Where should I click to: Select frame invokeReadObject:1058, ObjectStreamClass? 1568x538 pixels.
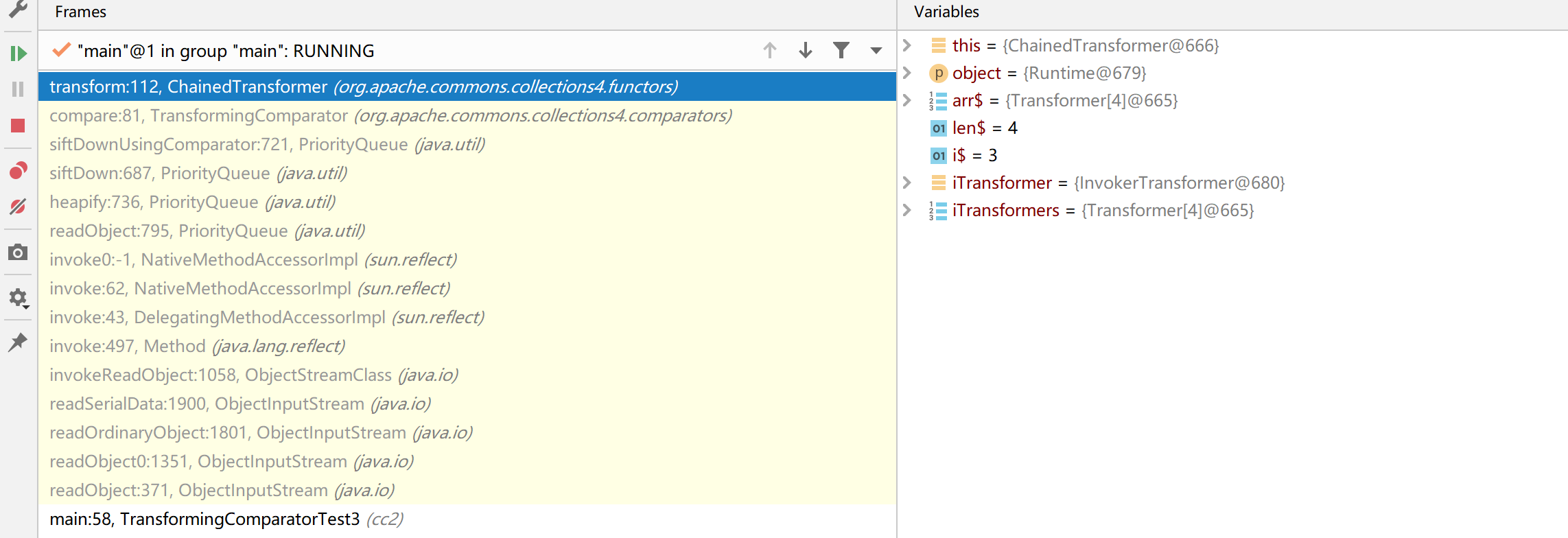[467, 375]
